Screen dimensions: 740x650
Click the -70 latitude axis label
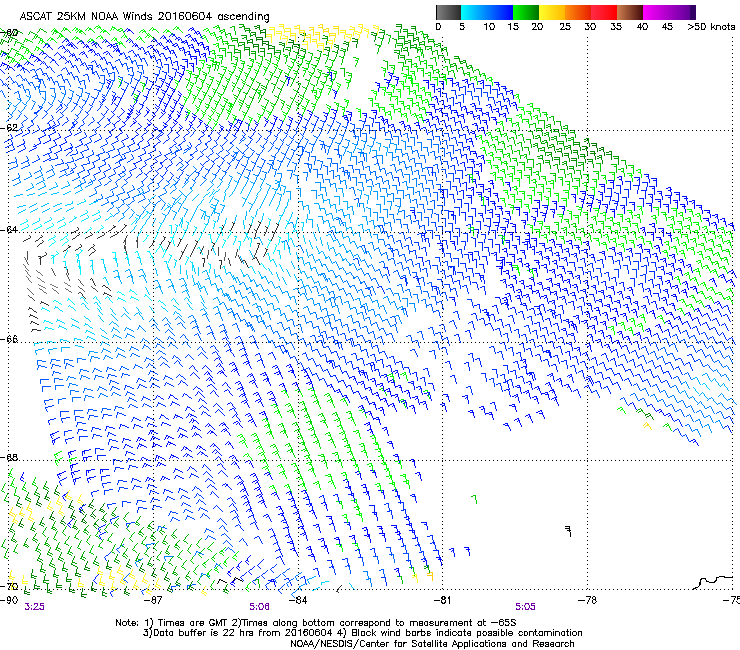pos(9,587)
